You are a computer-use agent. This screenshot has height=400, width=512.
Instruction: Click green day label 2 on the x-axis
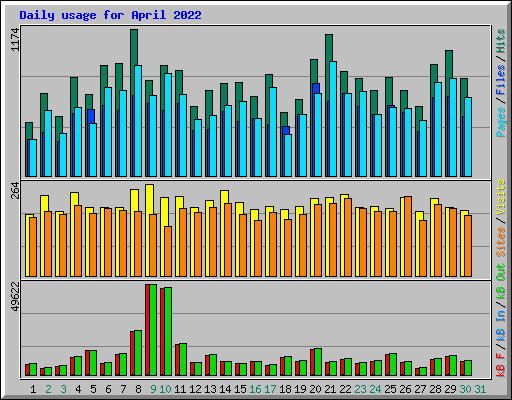tap(48, 389)
